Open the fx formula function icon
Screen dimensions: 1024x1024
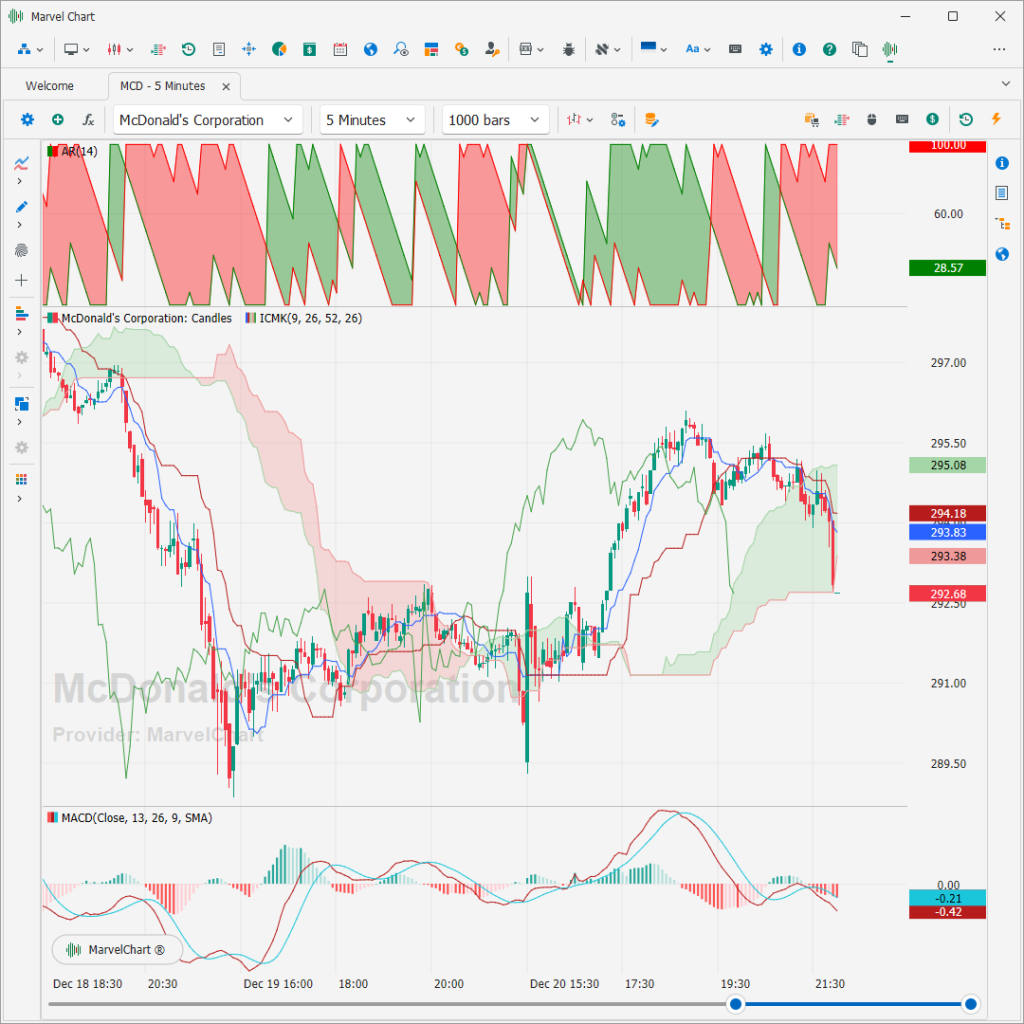[x=88, y=120]
